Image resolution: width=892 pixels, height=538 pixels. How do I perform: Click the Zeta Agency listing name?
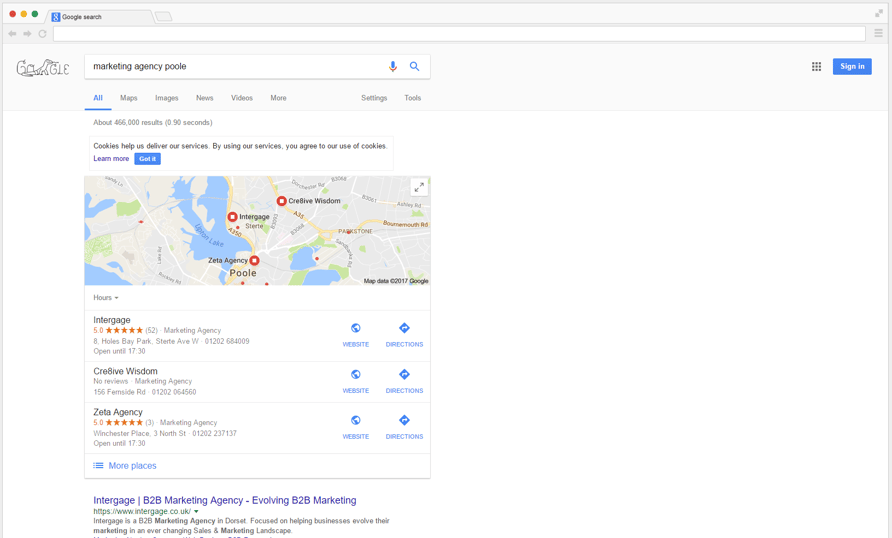pyautogui.click(x=118, y=412)
